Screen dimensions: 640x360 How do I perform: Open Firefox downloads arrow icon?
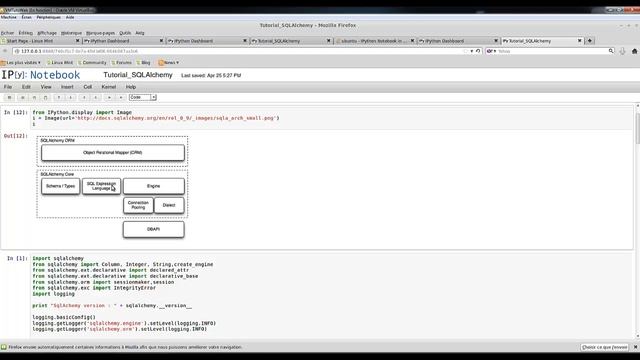click(622, 51)
